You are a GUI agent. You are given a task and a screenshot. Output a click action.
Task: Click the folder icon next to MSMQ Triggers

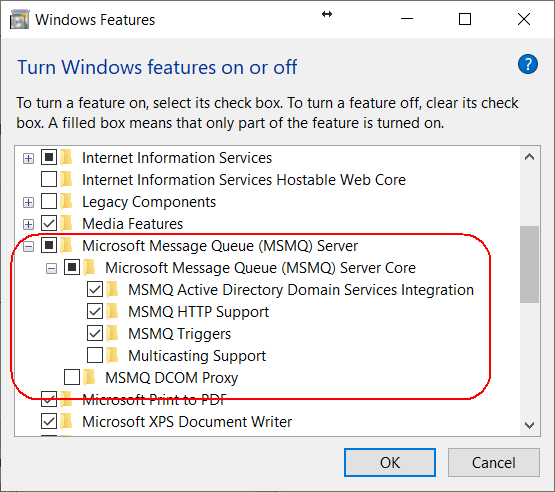113,333
